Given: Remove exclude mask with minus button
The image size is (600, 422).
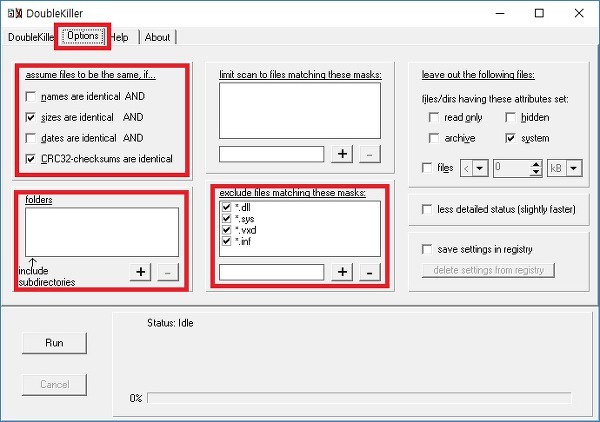Looking at the screenshot, I should (x=370, y=272).
